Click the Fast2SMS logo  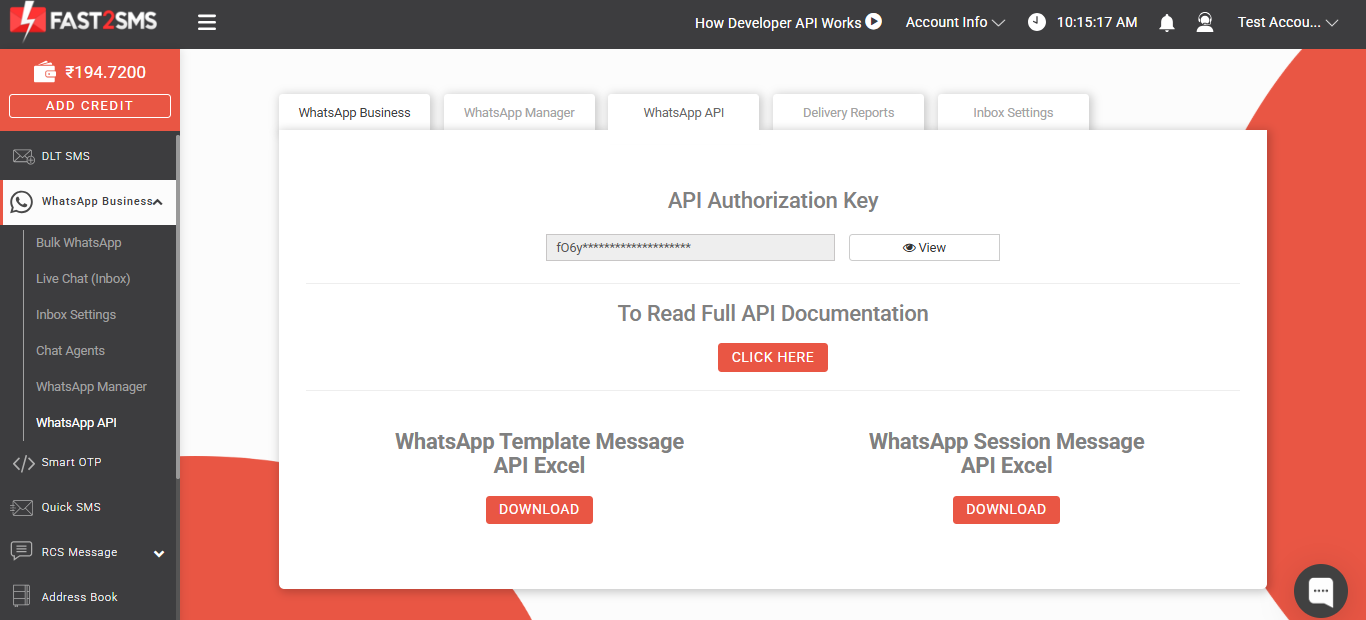point(83,22)
